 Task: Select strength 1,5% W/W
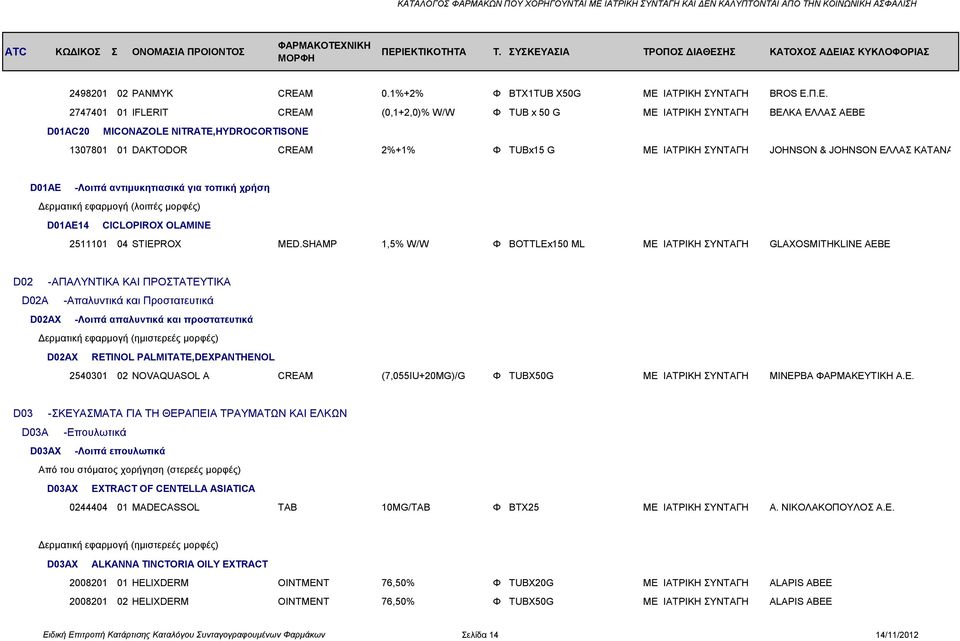coord(405,244)
